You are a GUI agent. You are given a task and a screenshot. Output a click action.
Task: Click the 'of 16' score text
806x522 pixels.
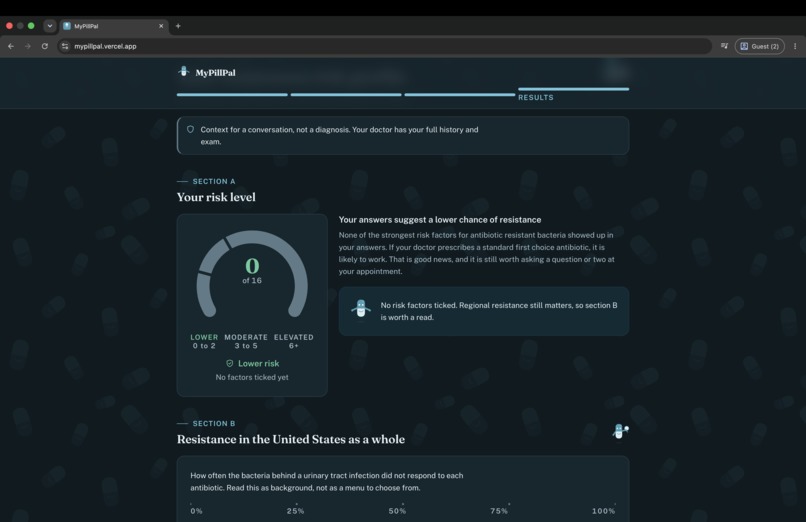252,281
